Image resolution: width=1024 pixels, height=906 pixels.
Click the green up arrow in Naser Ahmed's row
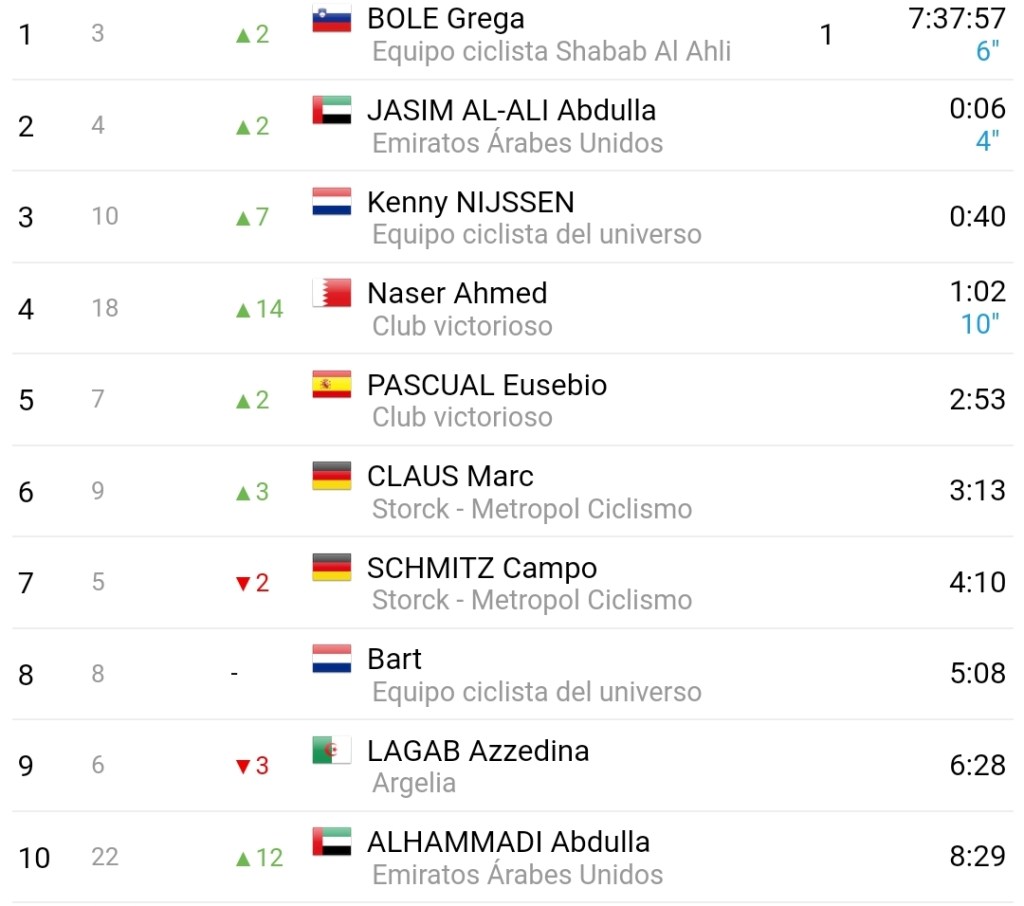click(x=242, y=310)
